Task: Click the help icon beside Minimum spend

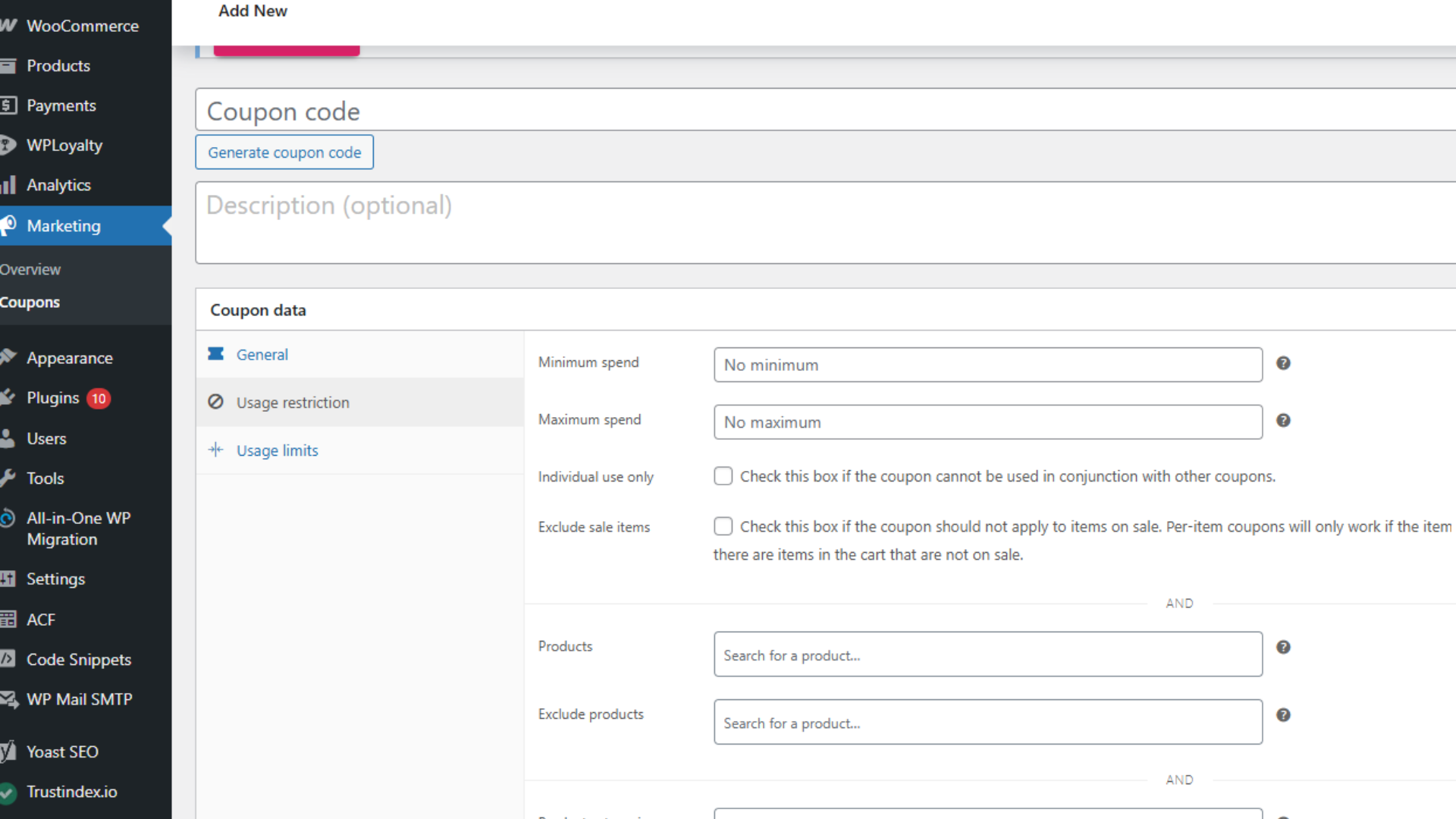Action: tap(1283, 363)
